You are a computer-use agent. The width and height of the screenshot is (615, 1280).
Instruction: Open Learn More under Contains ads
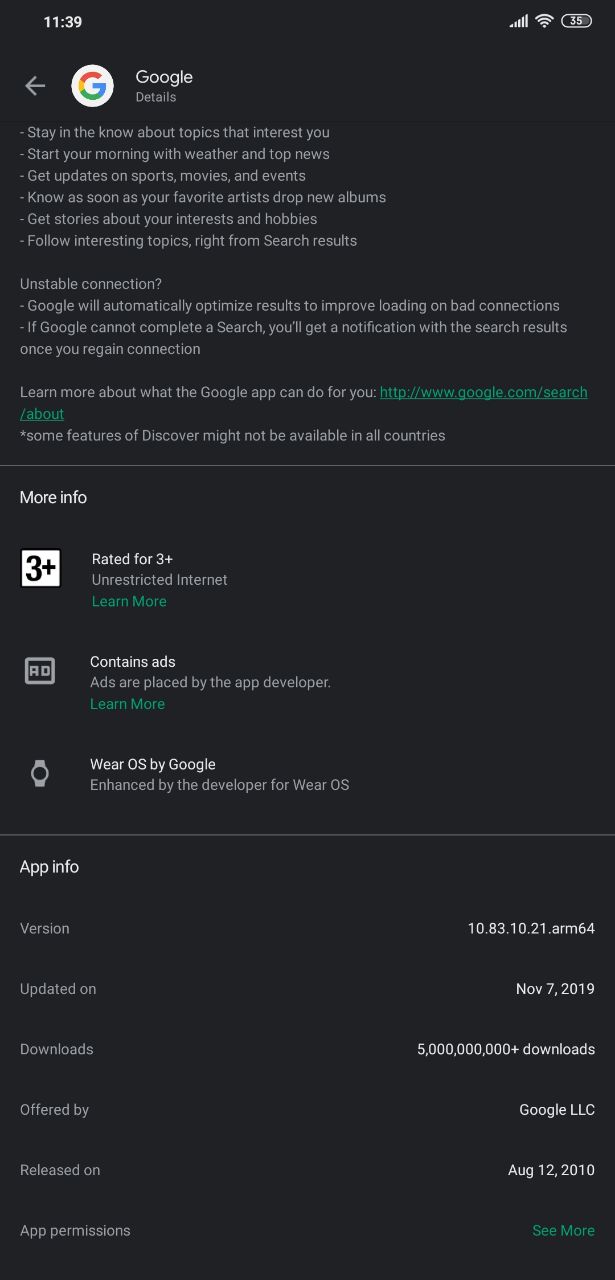point(127,704)
